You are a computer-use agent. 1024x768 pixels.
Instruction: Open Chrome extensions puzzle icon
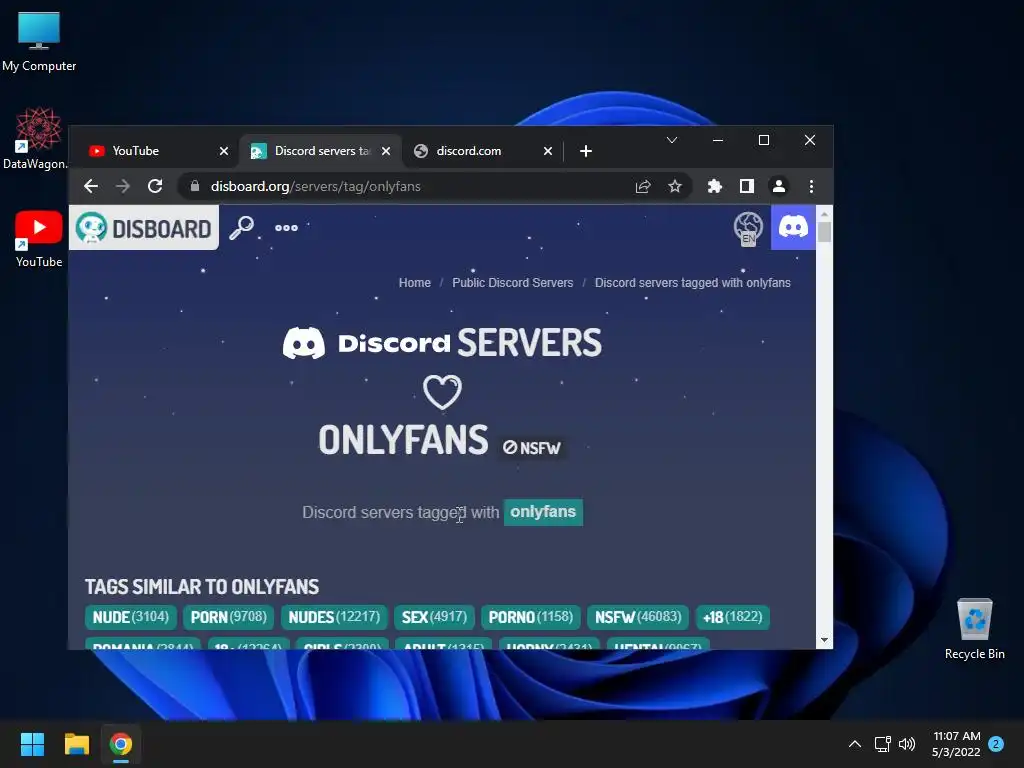tap(714, 187)
